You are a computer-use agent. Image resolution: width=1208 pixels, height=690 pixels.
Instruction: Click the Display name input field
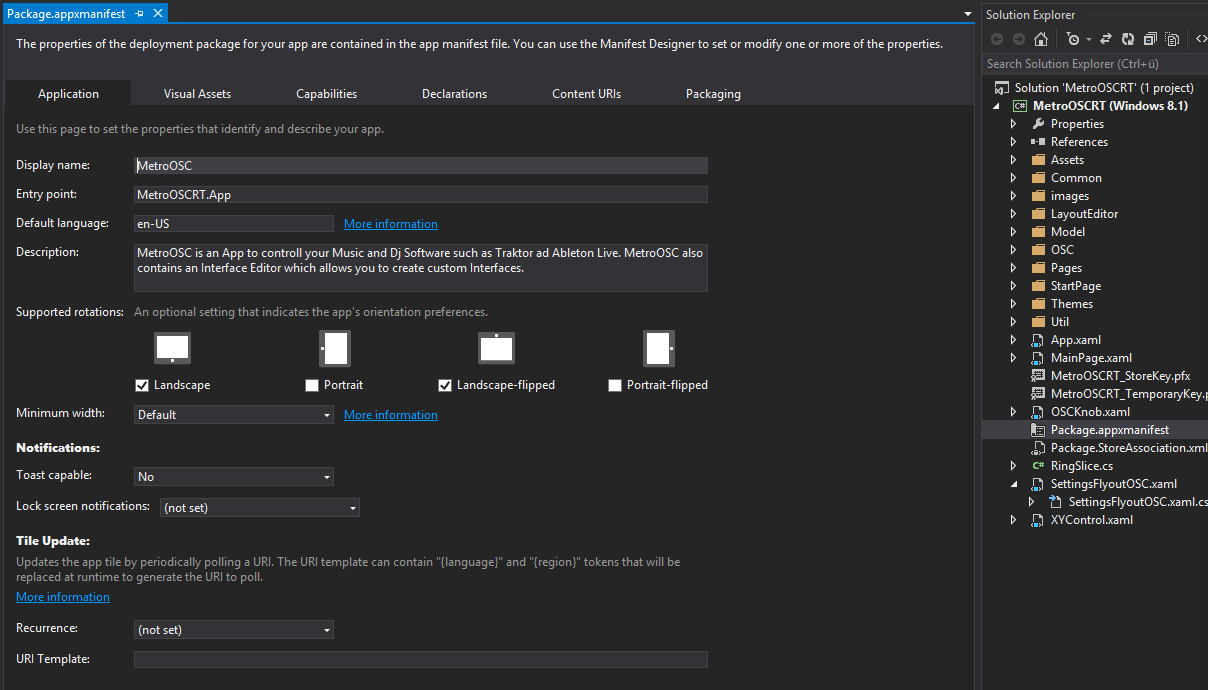point(421,166)
